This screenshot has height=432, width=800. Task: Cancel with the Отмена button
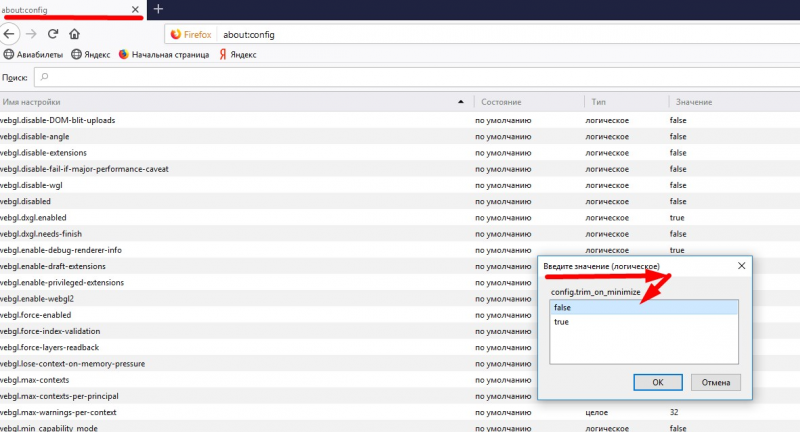click(716, 383)
